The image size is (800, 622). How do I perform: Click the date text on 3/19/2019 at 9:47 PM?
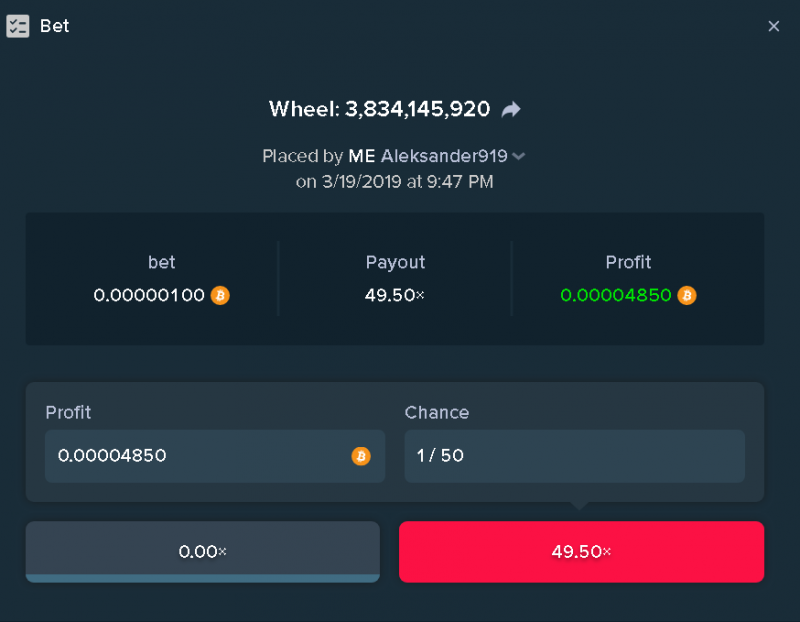(x=394, y=182)
